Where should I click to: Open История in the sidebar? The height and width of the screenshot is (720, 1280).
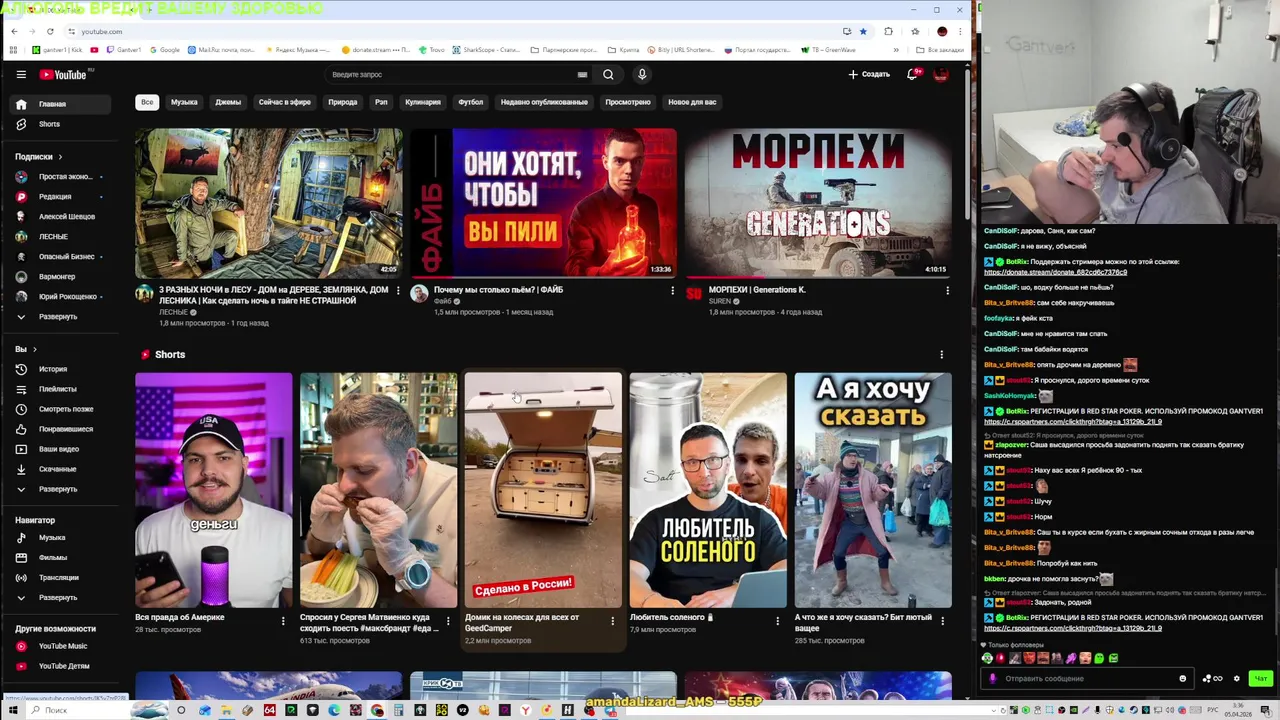62,369
